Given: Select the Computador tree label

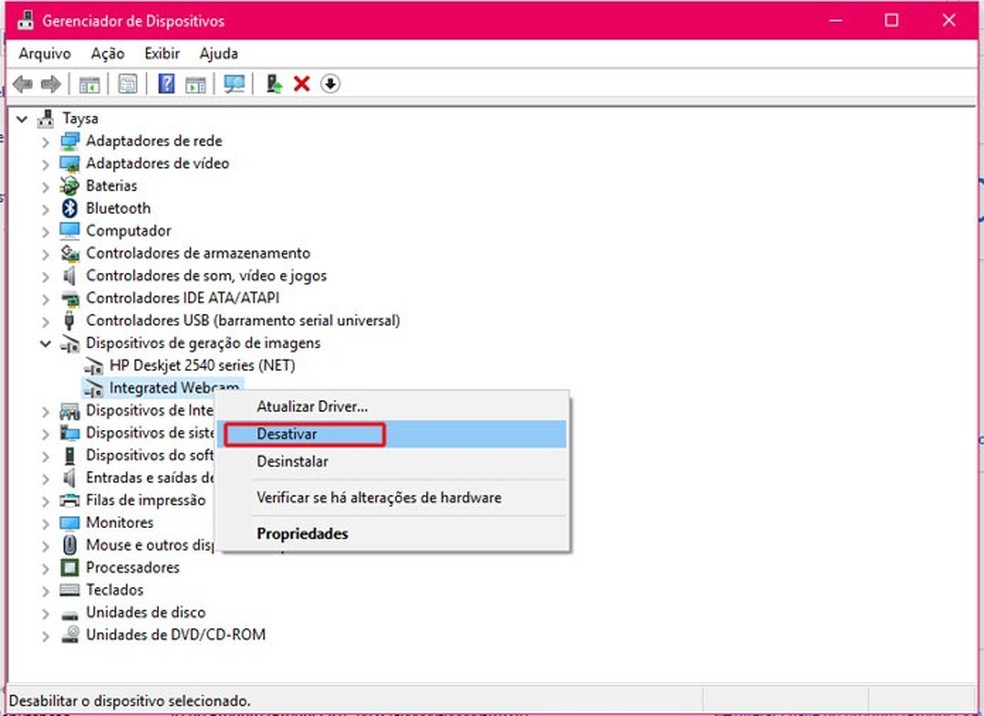Looking at the screenshot, I should 128,230.
